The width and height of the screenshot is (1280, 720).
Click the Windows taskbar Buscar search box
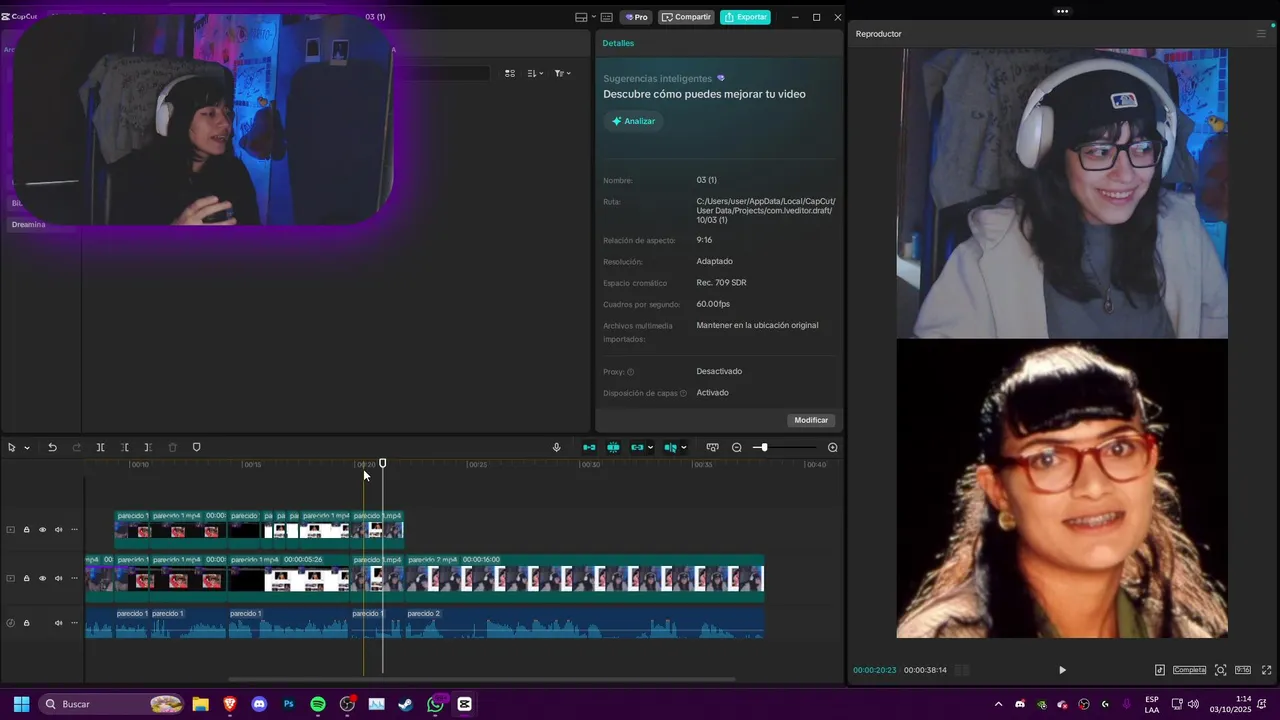[112, 704]
